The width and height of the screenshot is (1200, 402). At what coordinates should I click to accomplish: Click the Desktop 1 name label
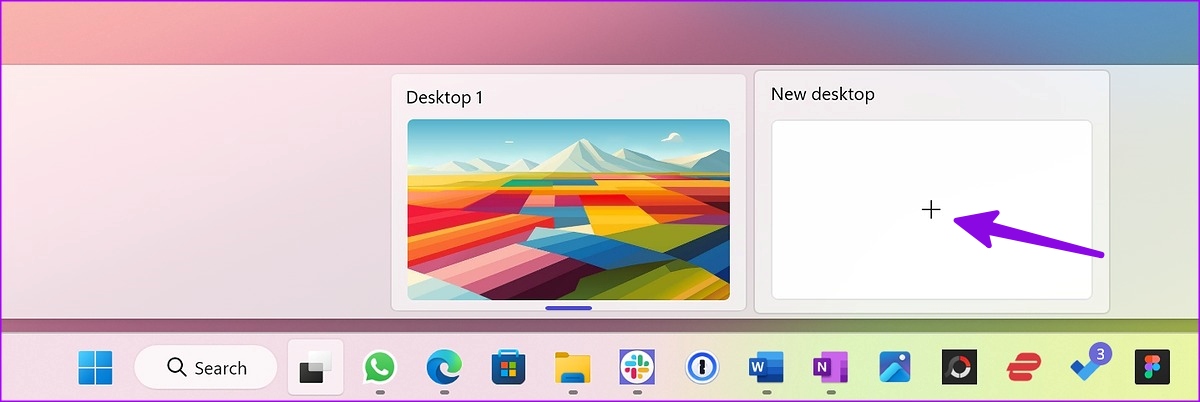pos(445,97)
